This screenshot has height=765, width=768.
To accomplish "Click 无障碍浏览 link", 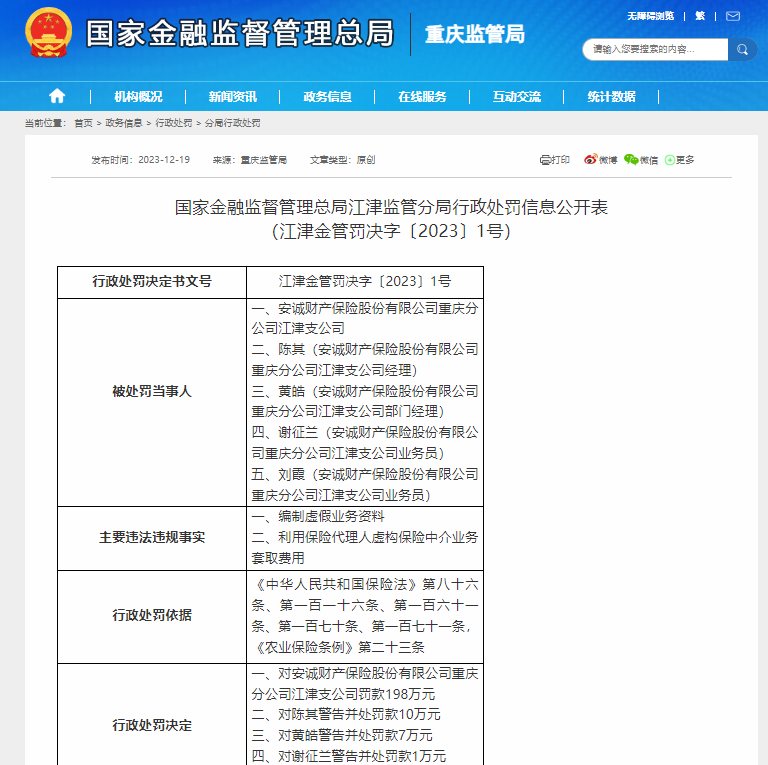I will point(650,16).
